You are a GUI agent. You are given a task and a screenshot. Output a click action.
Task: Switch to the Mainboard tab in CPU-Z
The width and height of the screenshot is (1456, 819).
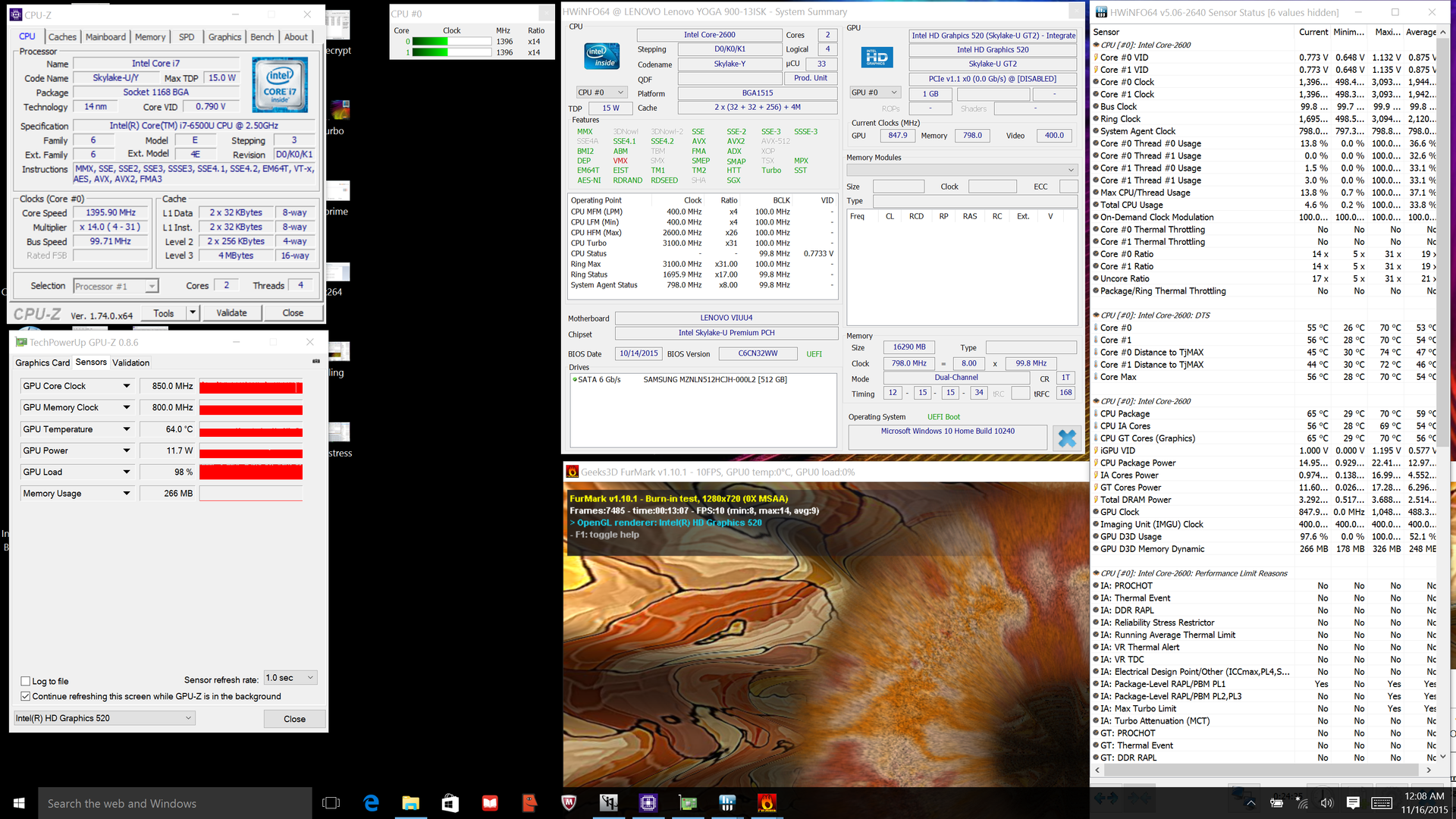105,36
